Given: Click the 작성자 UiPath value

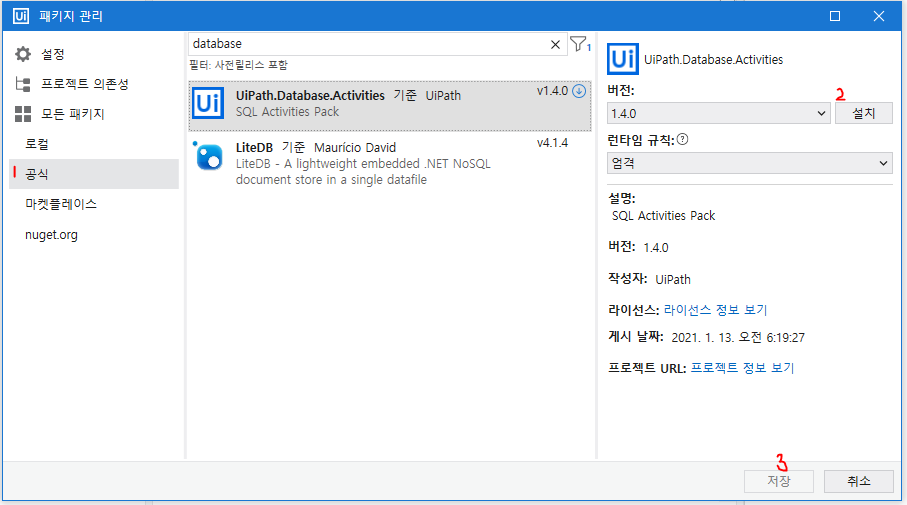Looking at the screenshot, I should (673, 279).
